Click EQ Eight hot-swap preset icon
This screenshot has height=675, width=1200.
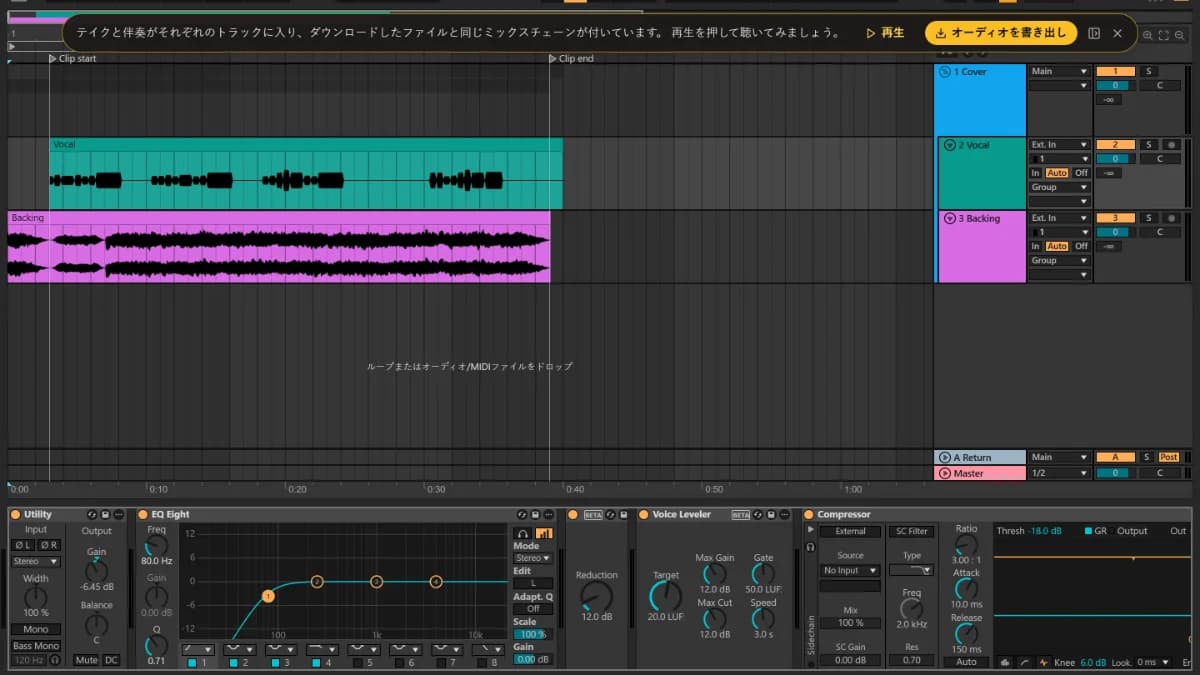pos(522,514)
